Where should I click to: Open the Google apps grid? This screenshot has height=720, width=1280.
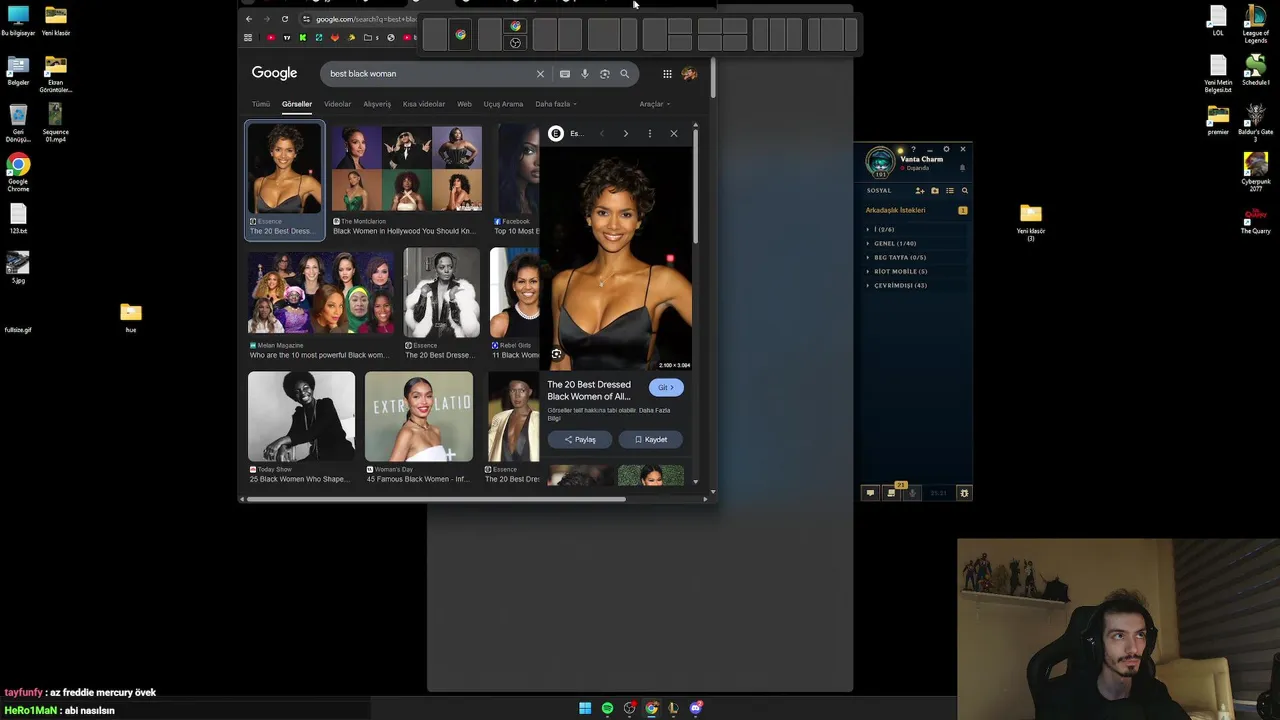pos(667,73)
